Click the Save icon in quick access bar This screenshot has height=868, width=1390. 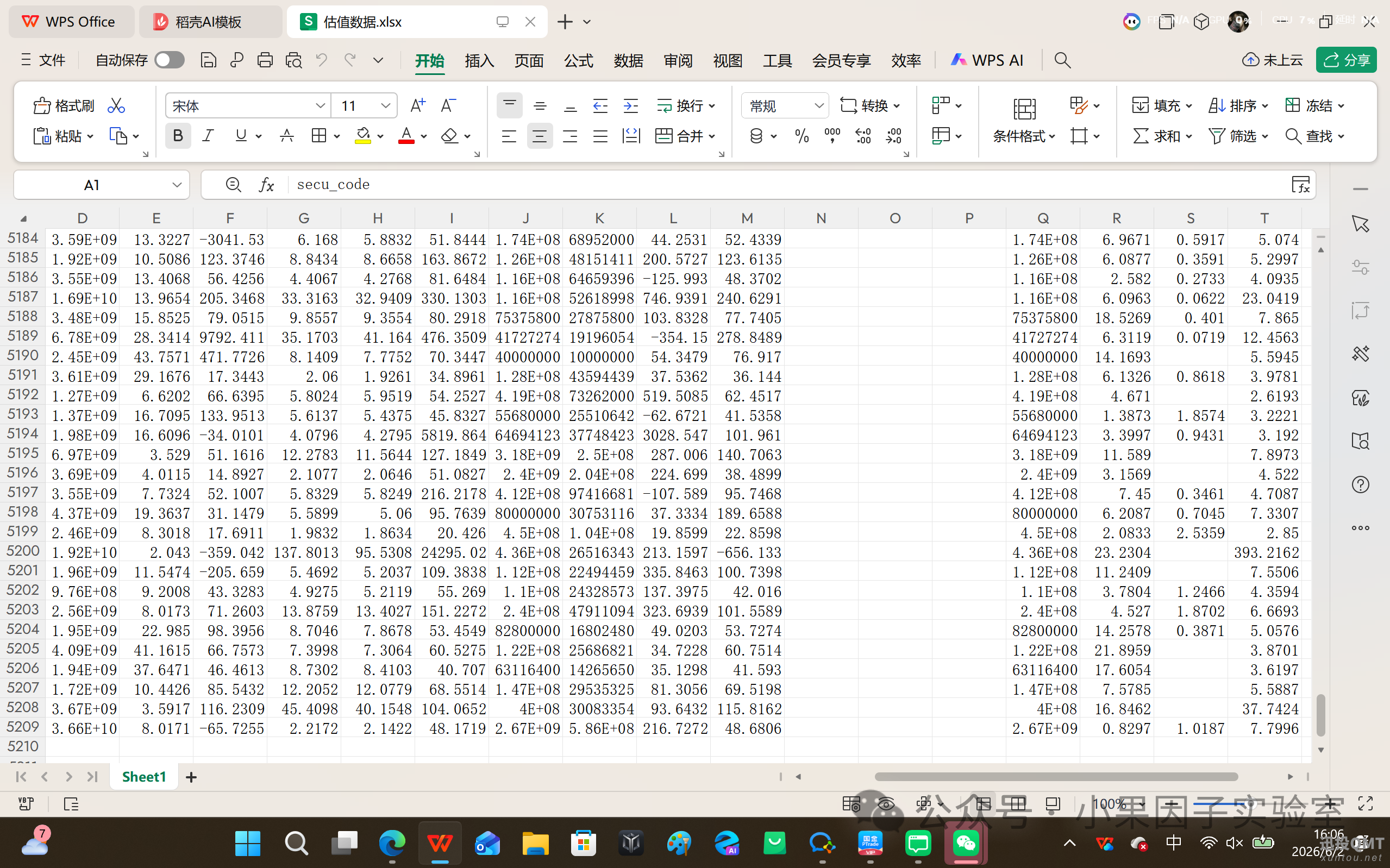coord(208,60)
